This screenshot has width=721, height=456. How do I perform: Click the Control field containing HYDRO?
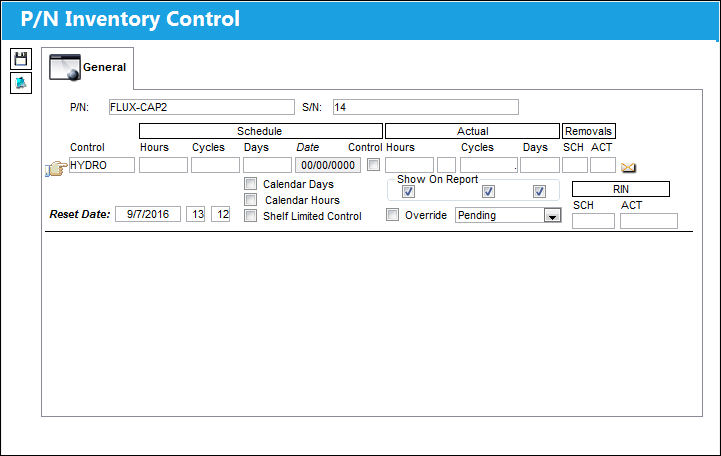[x=102, y=165]
